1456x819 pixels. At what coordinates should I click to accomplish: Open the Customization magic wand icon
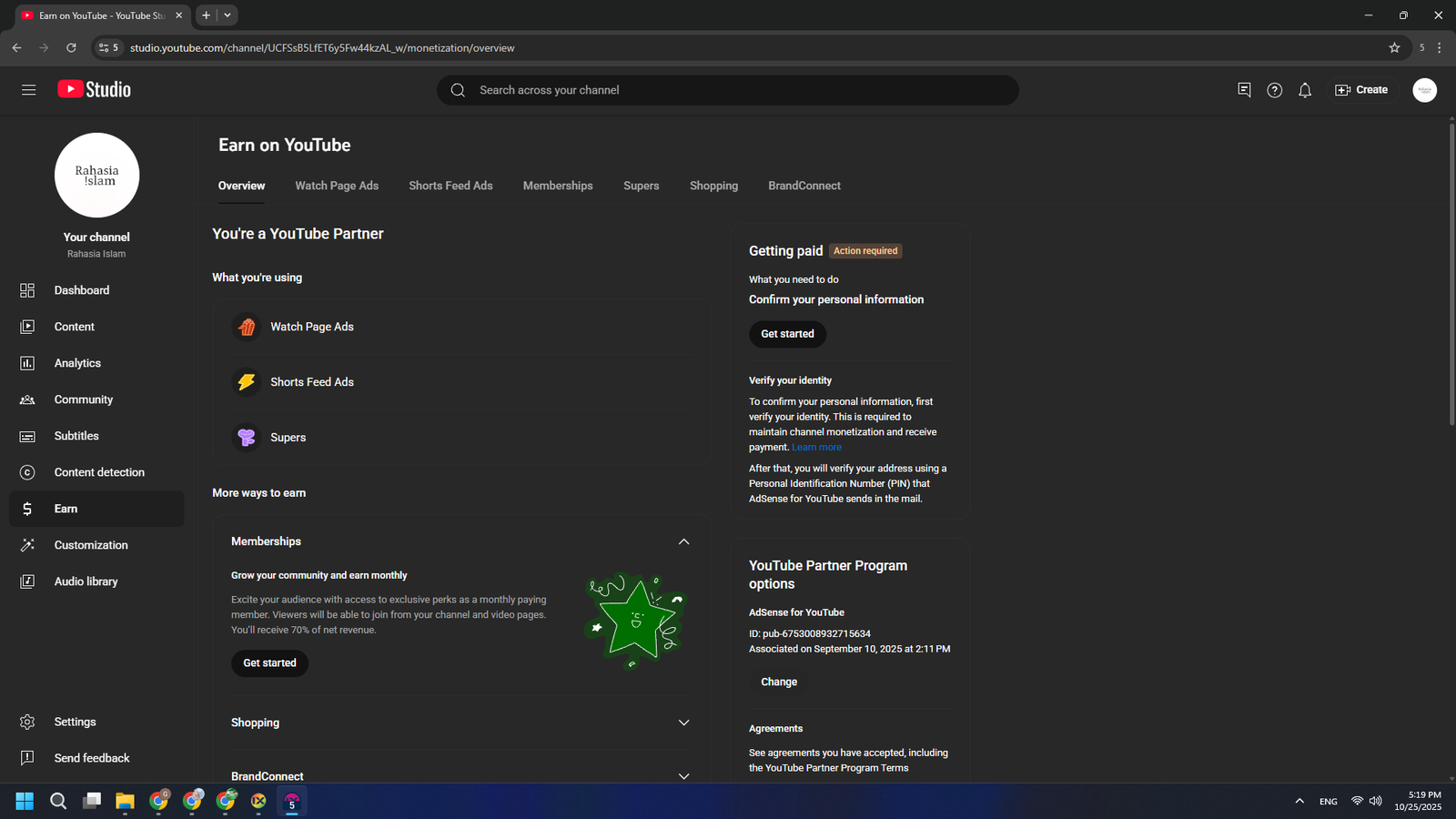(x=27, y=545)
